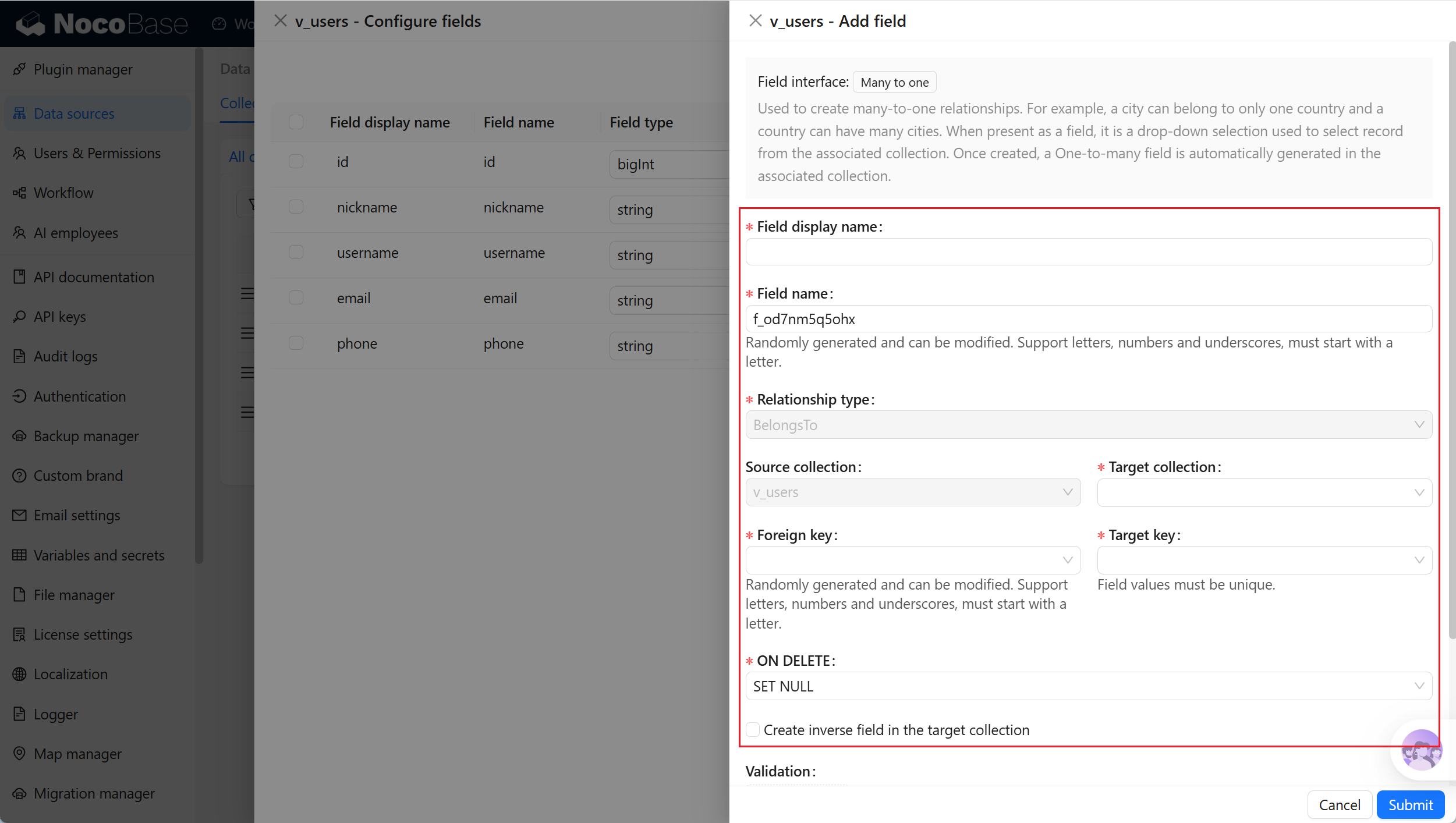
Task: Switch to the Collections tab
Action: [x=237, y=104]
